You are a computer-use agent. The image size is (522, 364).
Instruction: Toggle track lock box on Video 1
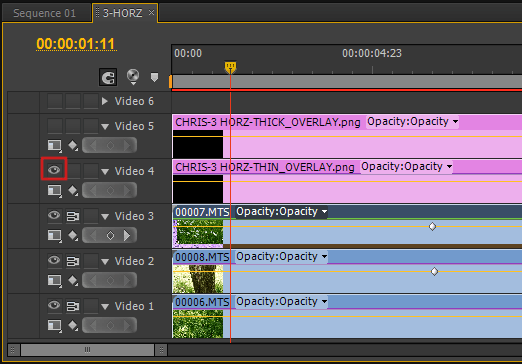coord(91,306)
